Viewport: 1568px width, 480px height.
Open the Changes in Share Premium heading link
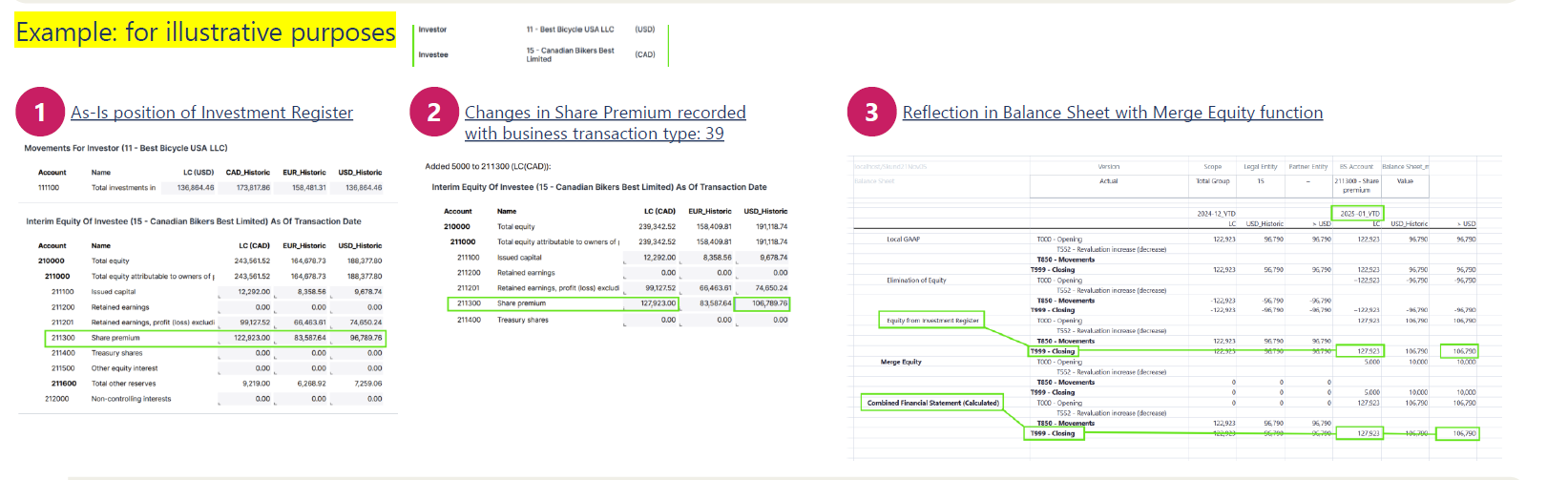coord(604,123)
